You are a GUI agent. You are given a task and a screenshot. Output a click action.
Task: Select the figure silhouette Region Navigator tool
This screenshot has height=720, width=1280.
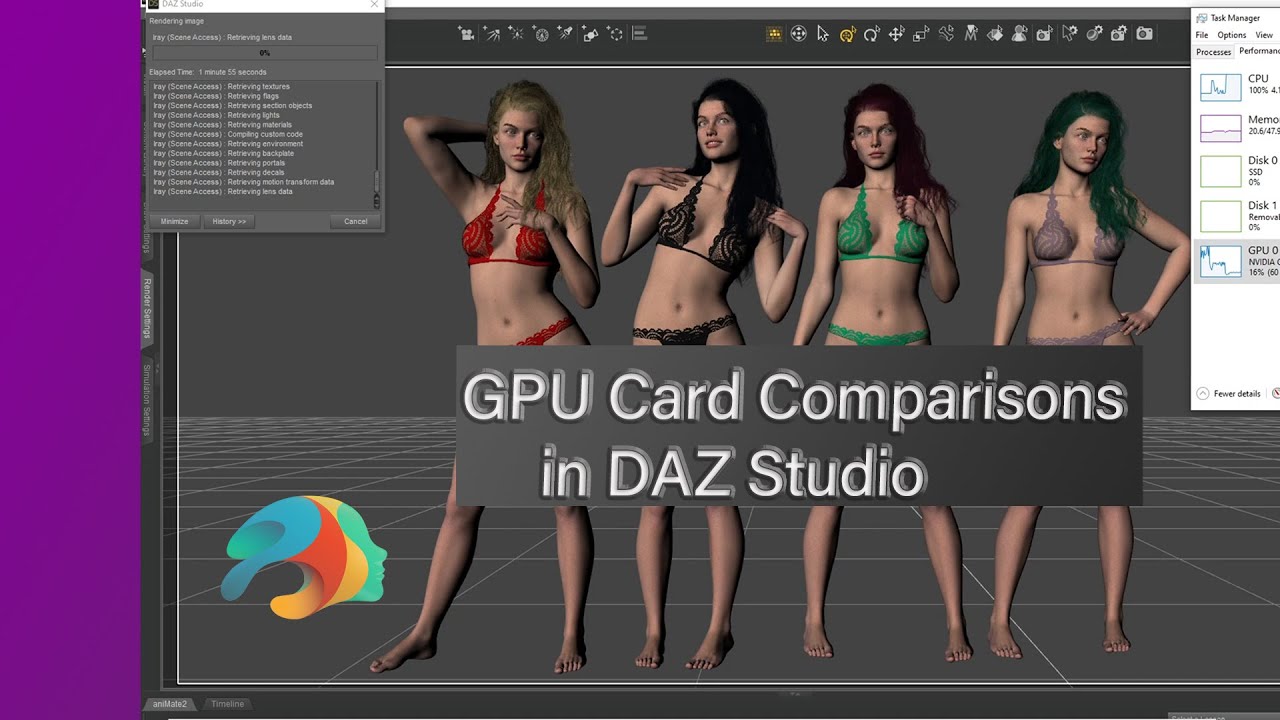(x=1019, y=34)
